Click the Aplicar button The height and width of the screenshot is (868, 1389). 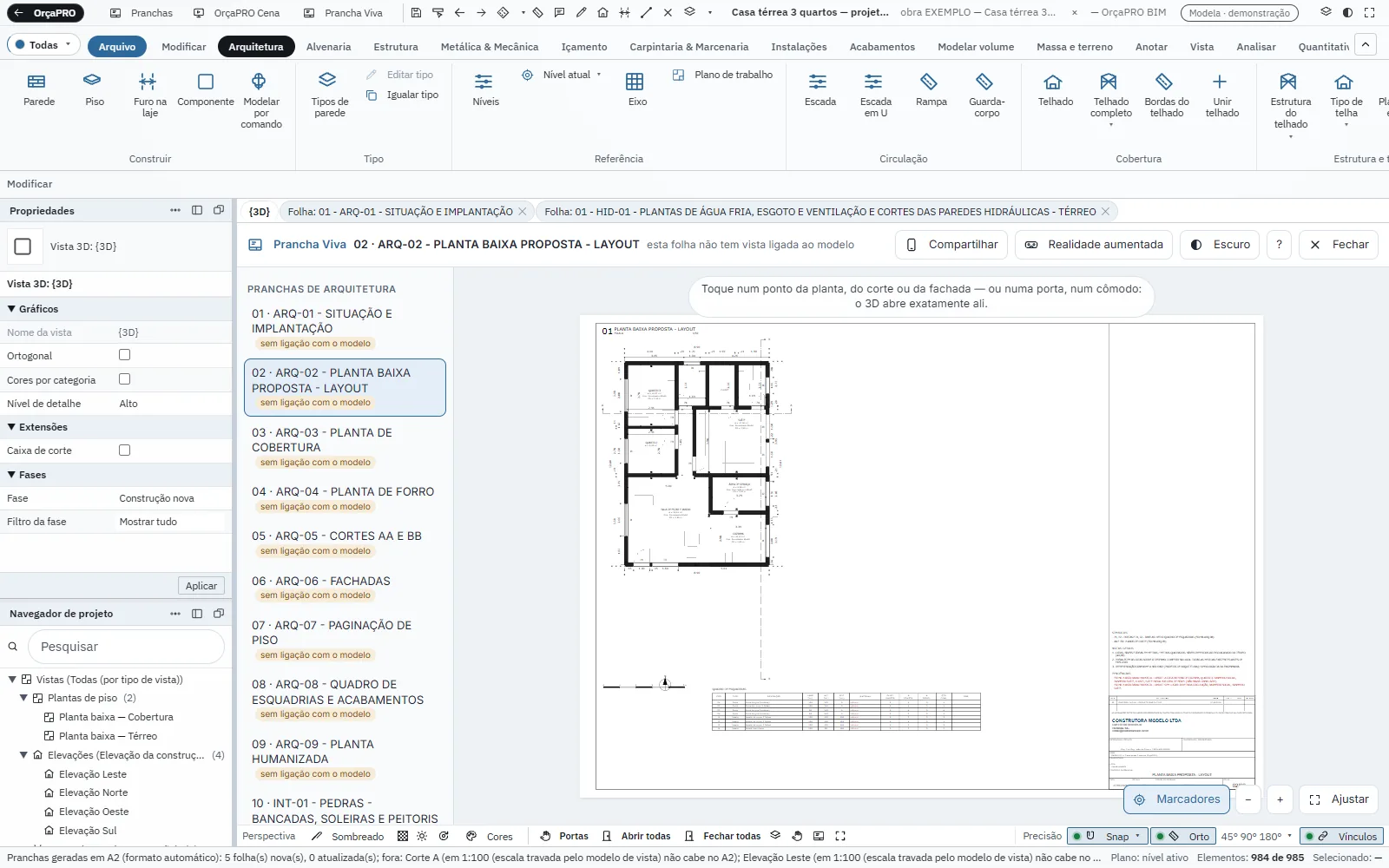click(201, 586)
